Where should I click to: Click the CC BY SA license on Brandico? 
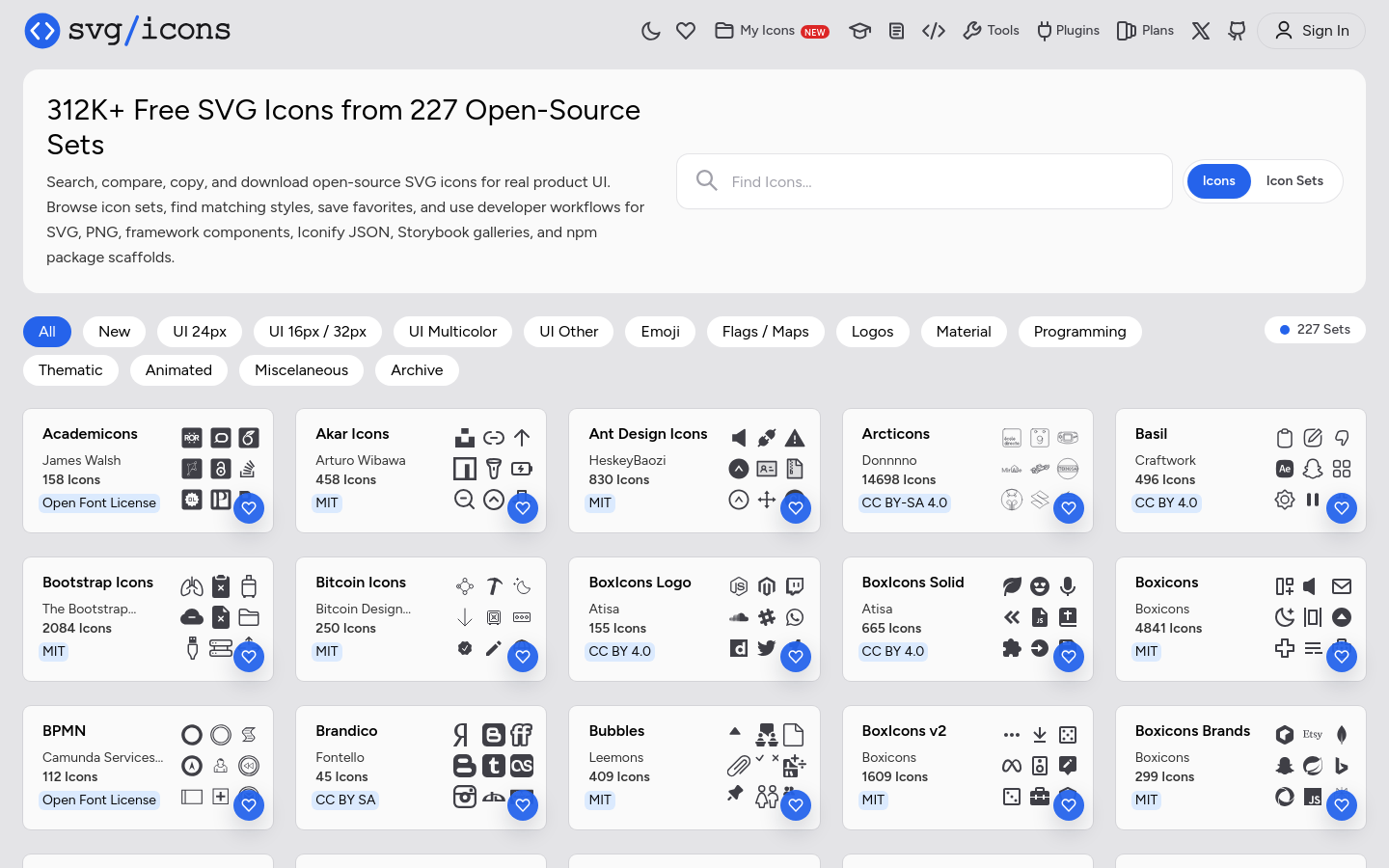pos(345,800)
